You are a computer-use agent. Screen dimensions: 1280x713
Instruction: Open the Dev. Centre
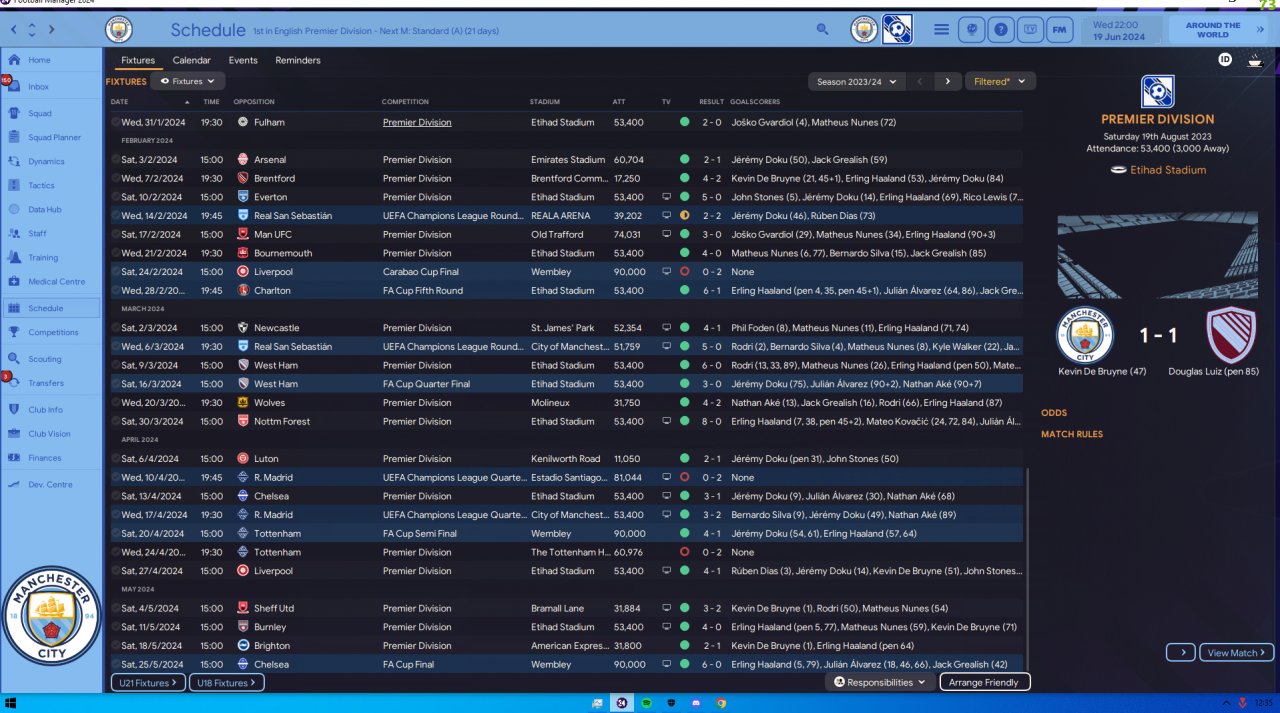click(50, 484)
